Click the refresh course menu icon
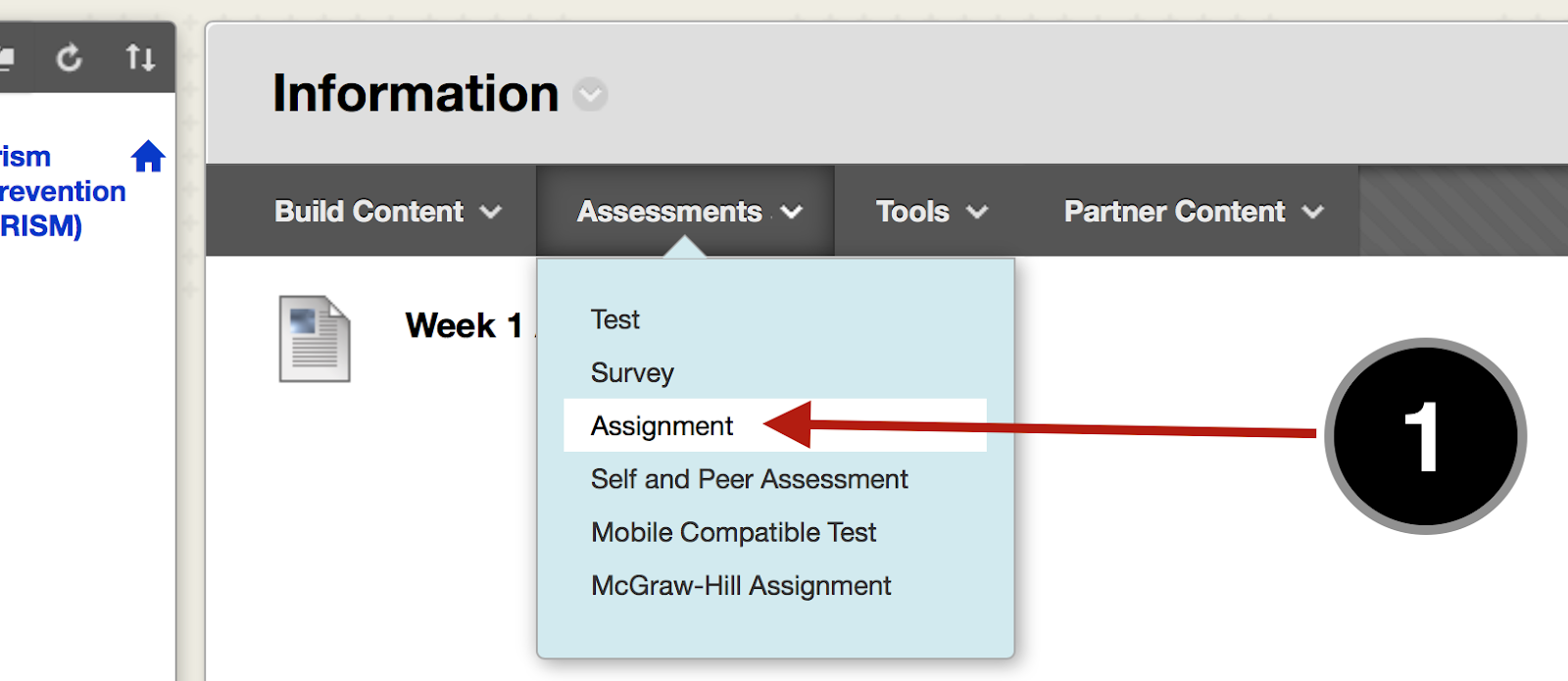Viewport: 1568px width, 681px height. point(69,59)
